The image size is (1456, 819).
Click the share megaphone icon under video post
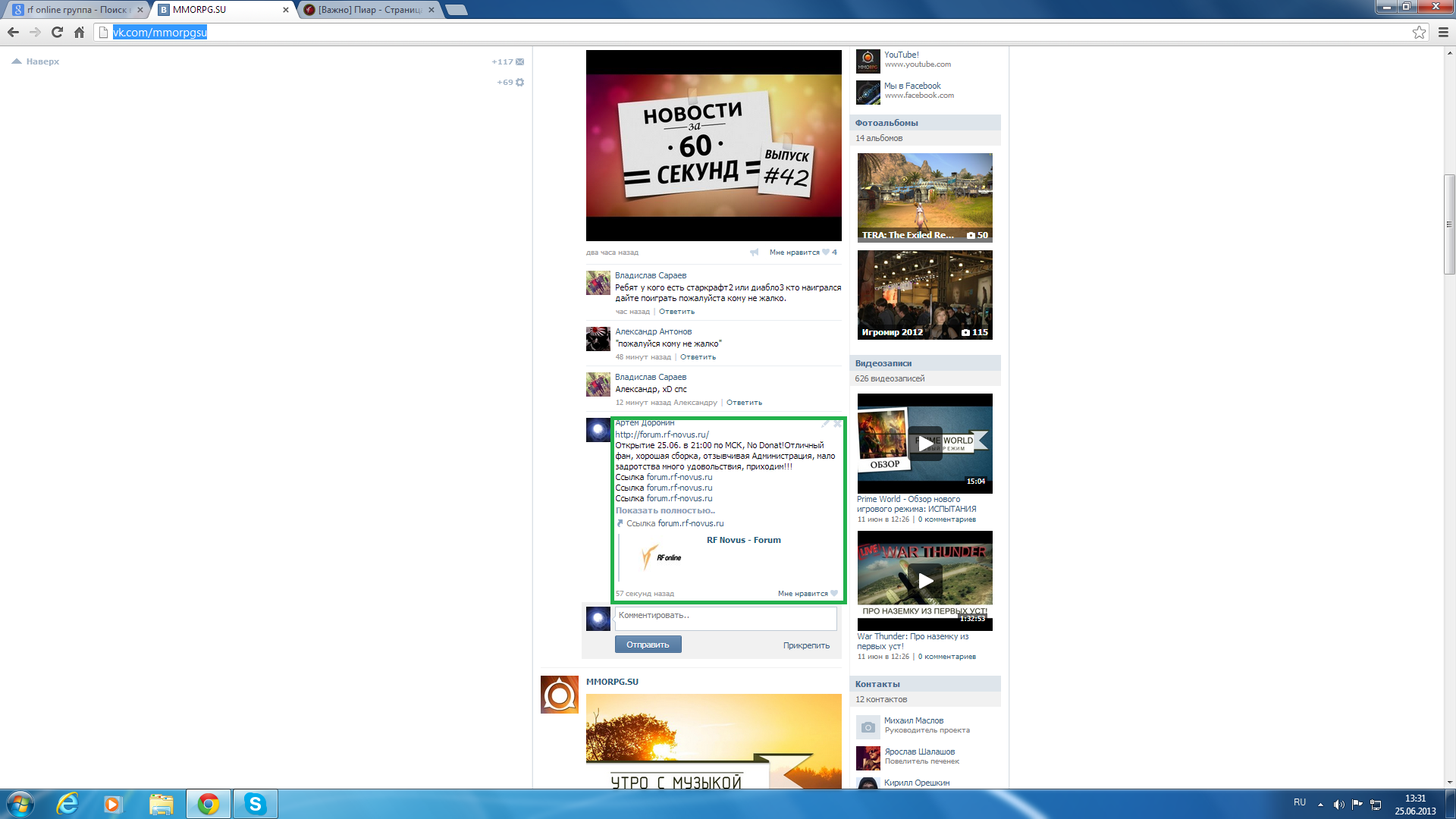(754, 253)
